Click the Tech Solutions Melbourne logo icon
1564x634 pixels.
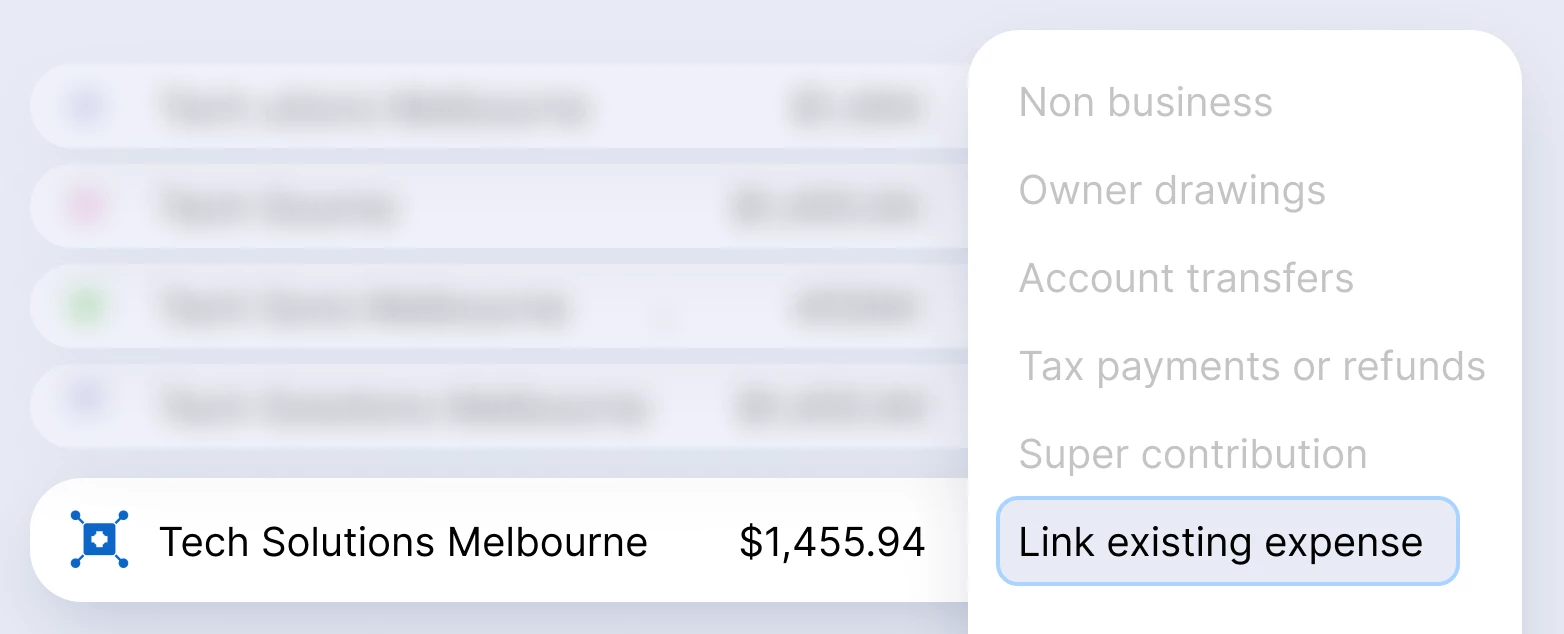[x=100, y=540]
